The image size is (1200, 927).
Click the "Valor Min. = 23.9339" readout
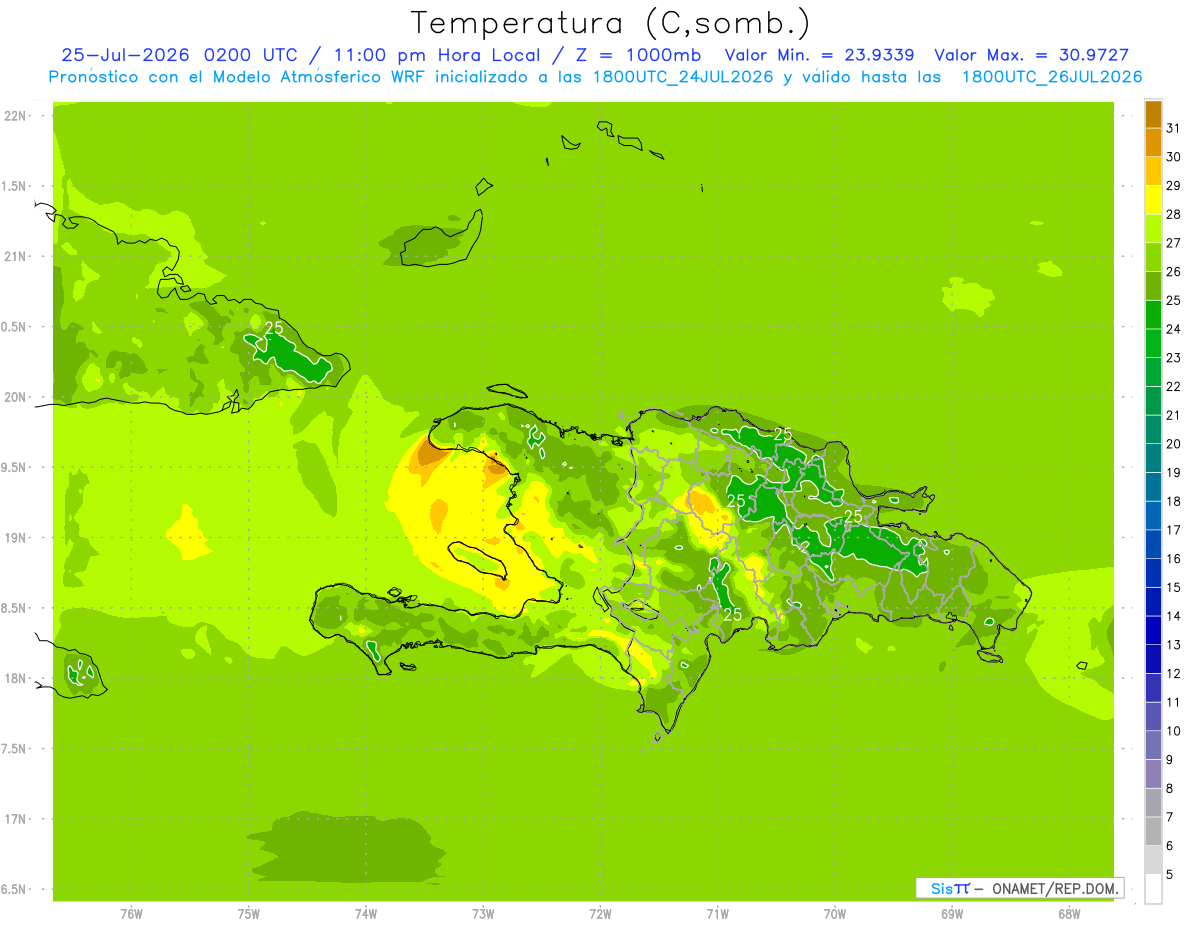[x=820, y=55]
